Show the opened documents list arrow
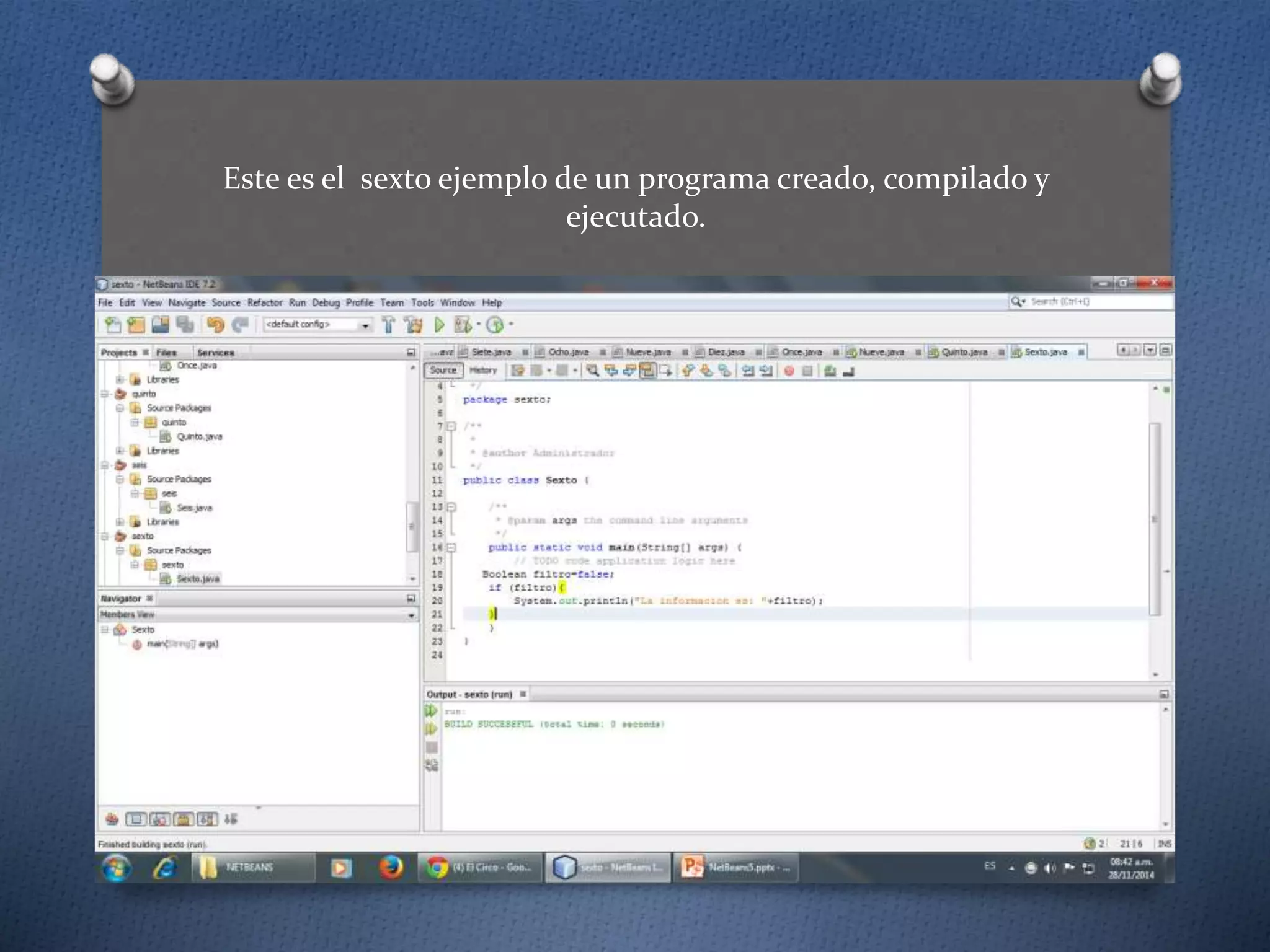1270x952 pixels. click(1150, 350)
